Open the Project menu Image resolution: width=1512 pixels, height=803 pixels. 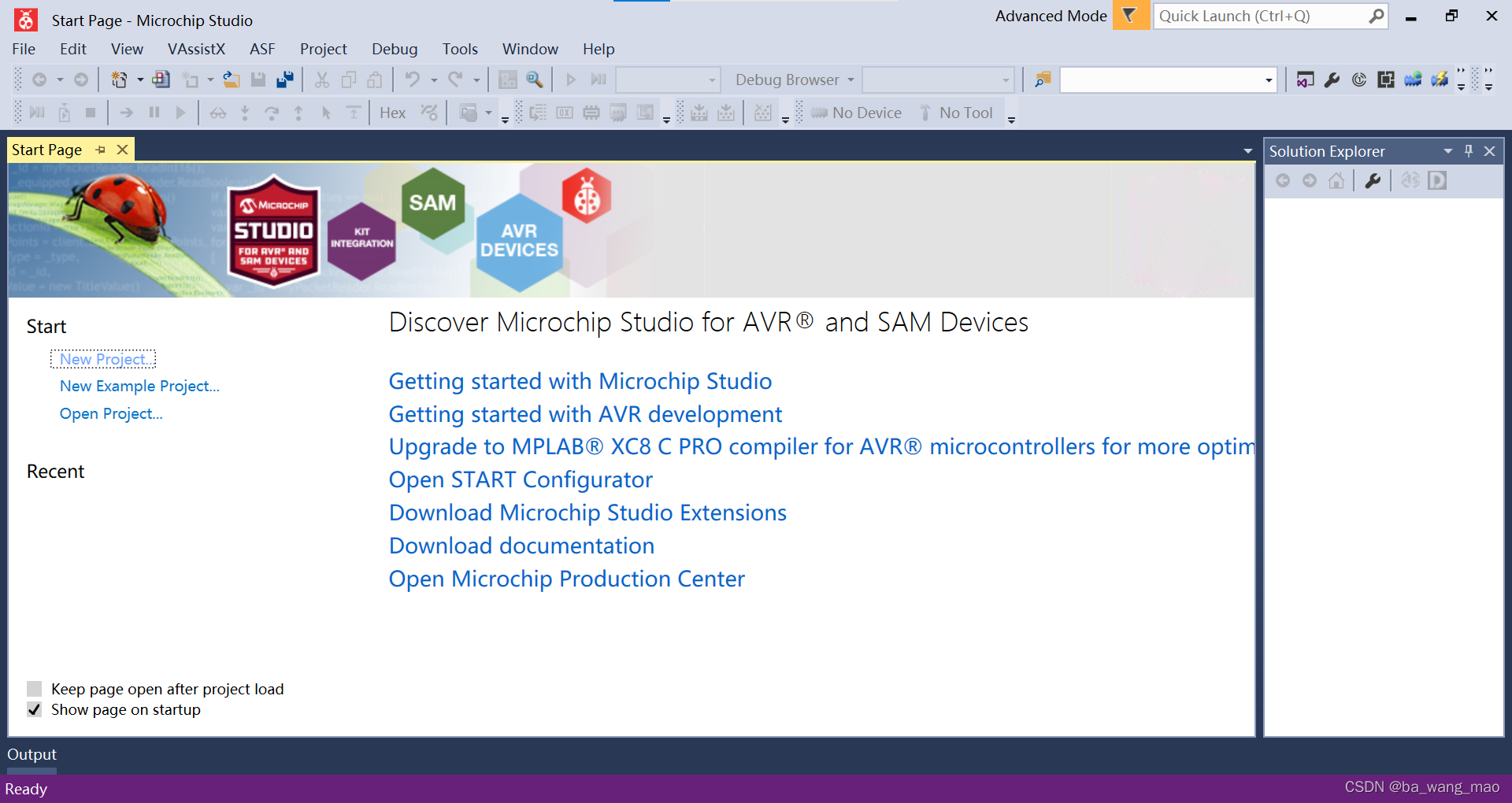click(x=323, y=49)
